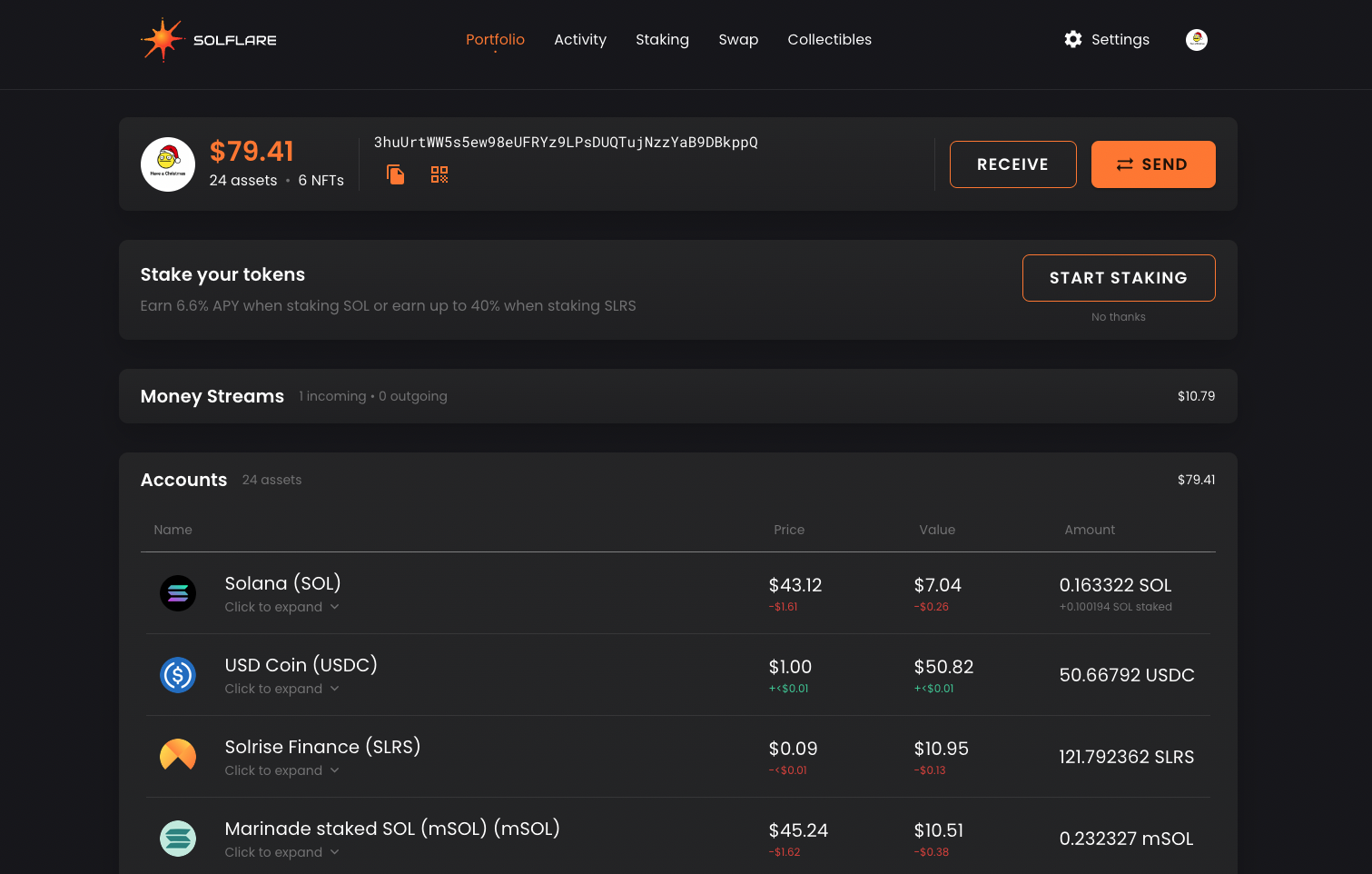Click the 121.792362 SLRS amount
This screenshot has width=1372, height=874.
tap(1127, 757)
